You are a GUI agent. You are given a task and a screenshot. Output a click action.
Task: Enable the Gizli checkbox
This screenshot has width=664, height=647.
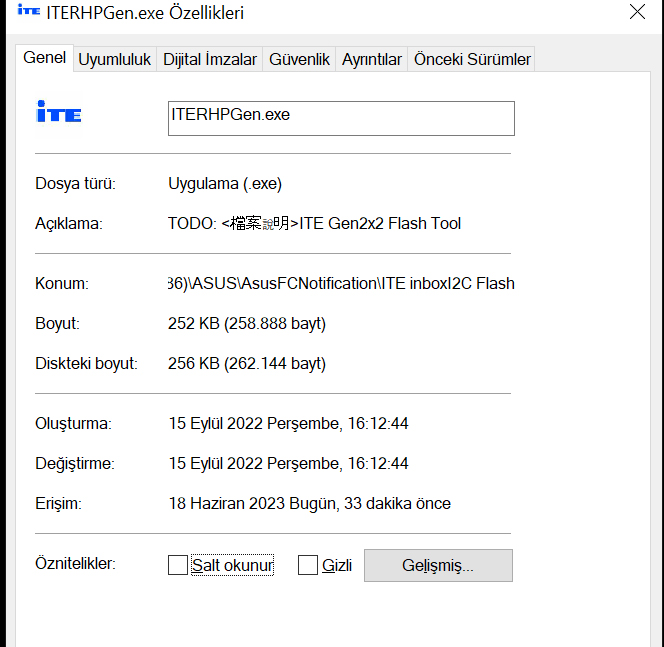[308, 565]
